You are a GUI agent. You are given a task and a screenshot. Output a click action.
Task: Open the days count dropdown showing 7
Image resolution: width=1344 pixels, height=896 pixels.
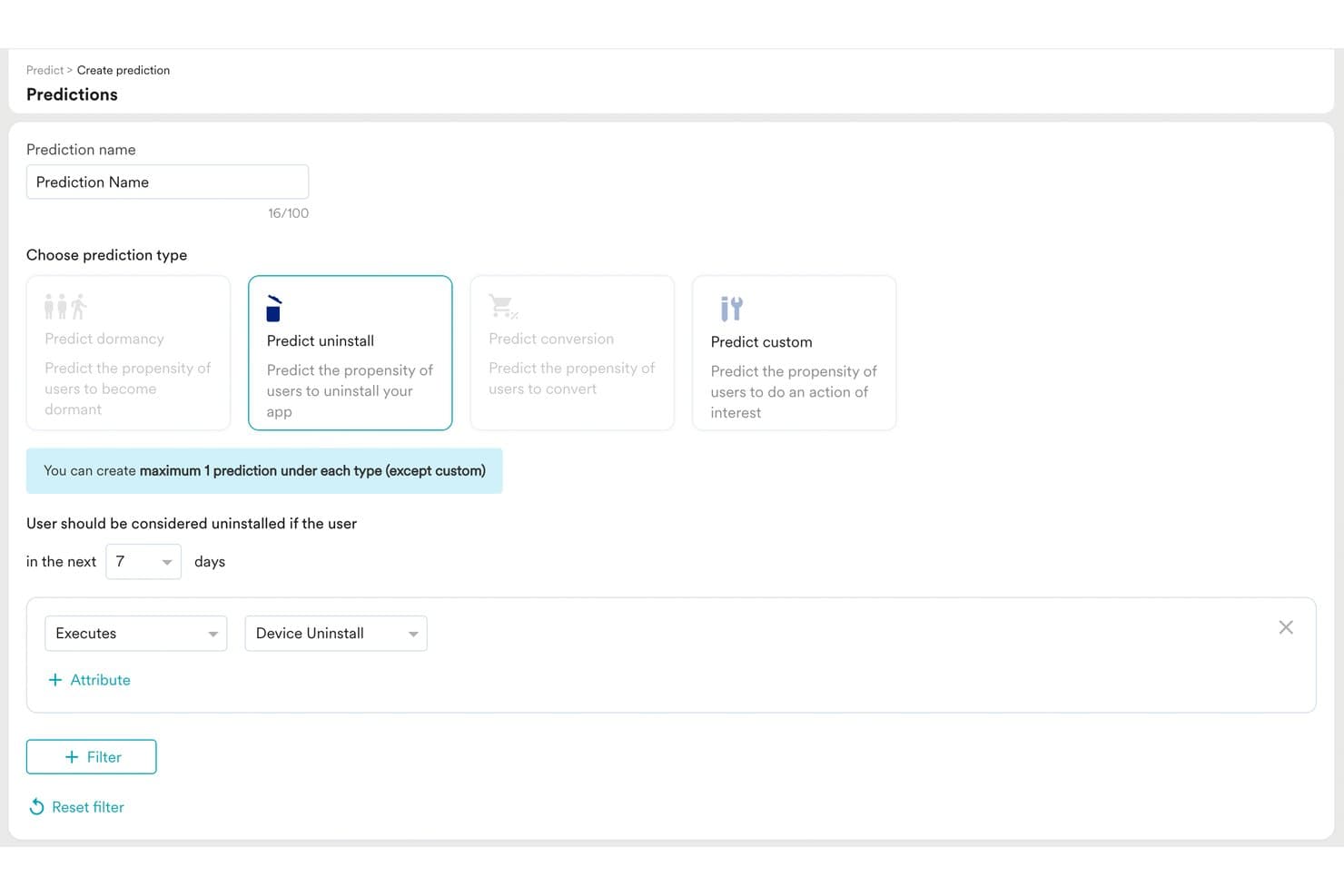(143, 562)
